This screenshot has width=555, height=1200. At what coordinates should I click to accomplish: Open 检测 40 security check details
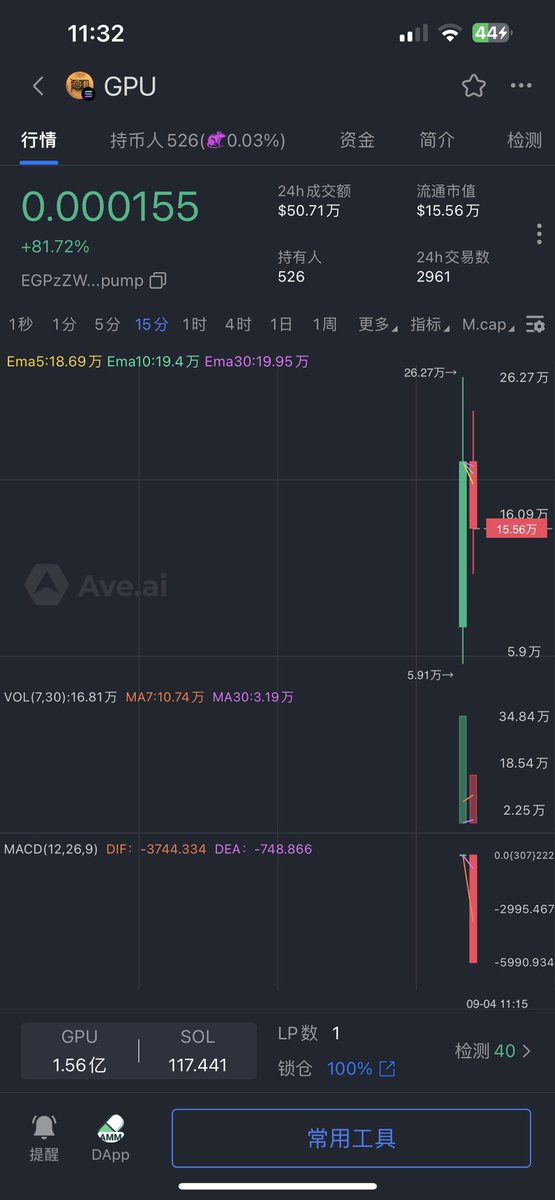493,1051
